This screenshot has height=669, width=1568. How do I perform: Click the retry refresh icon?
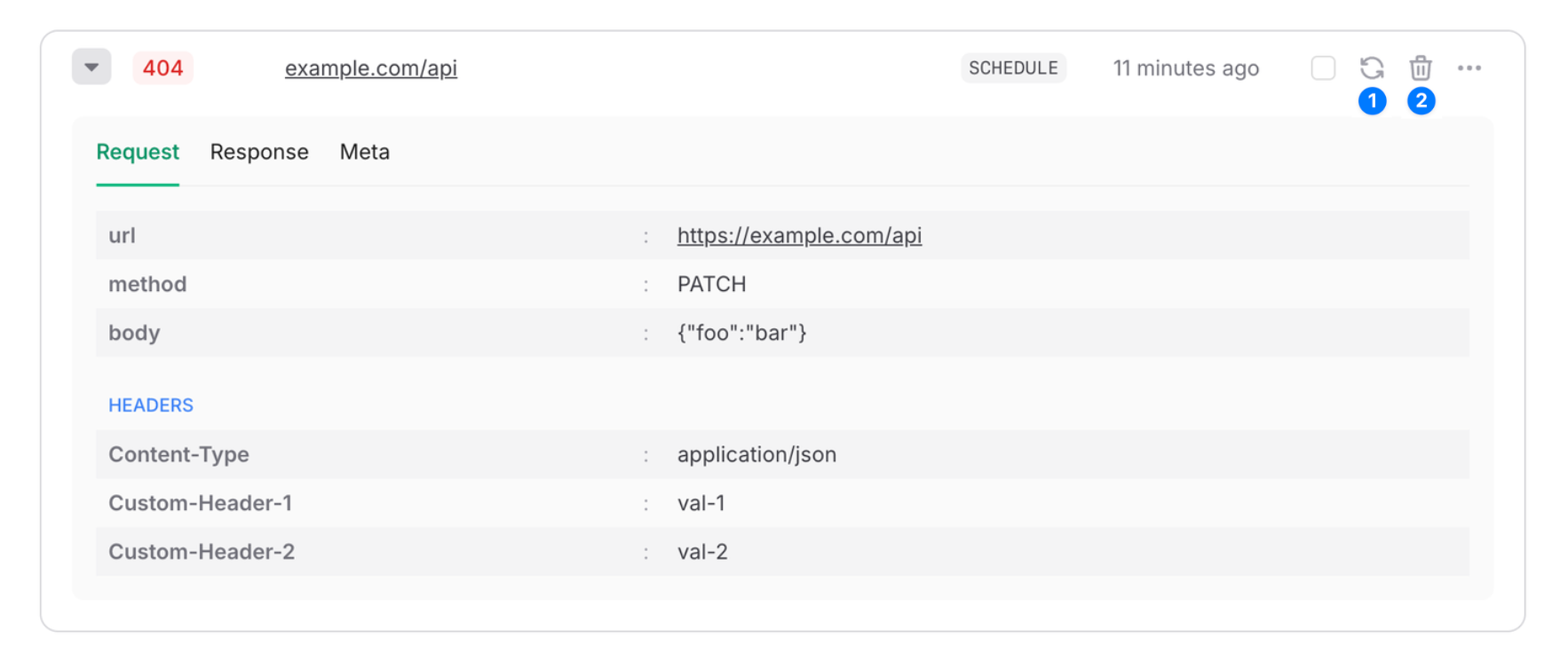click(1371, 68)
